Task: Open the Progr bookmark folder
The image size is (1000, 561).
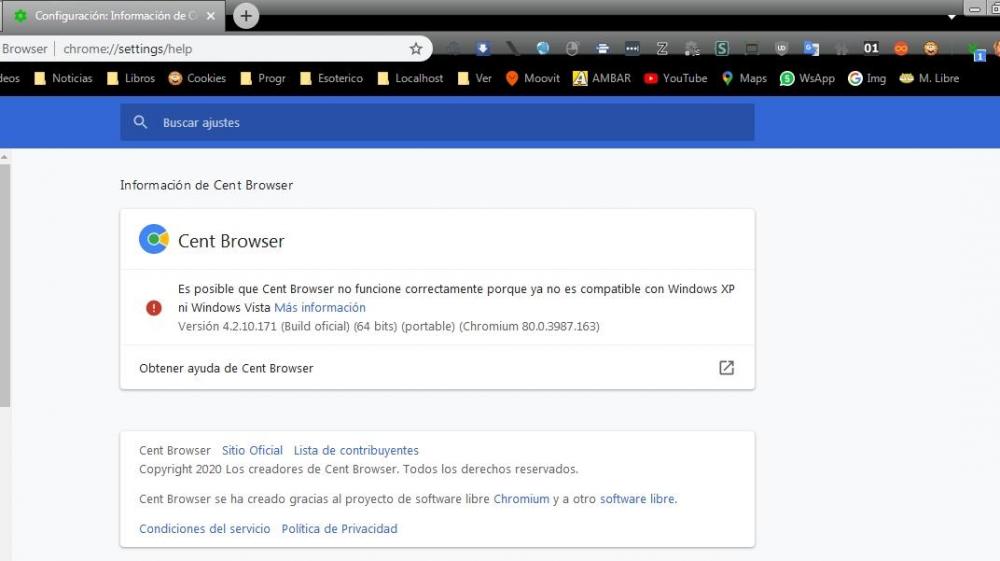Action: (x=263, y=78)
